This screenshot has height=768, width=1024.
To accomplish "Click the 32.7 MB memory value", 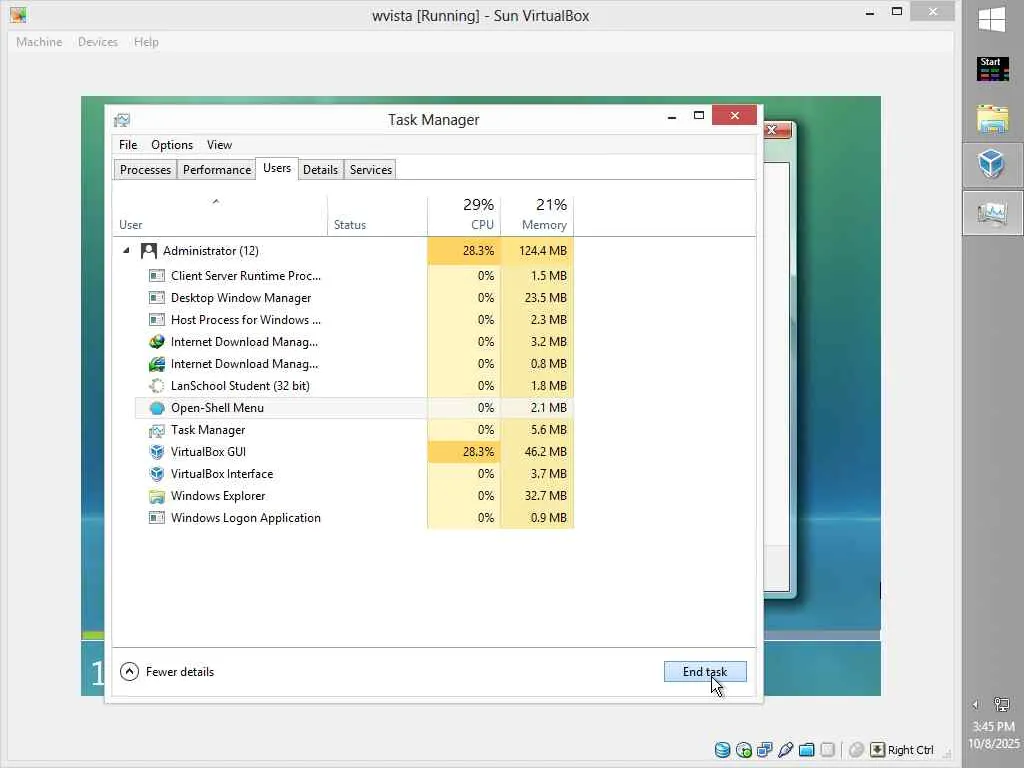I will (x=545, y=496).
